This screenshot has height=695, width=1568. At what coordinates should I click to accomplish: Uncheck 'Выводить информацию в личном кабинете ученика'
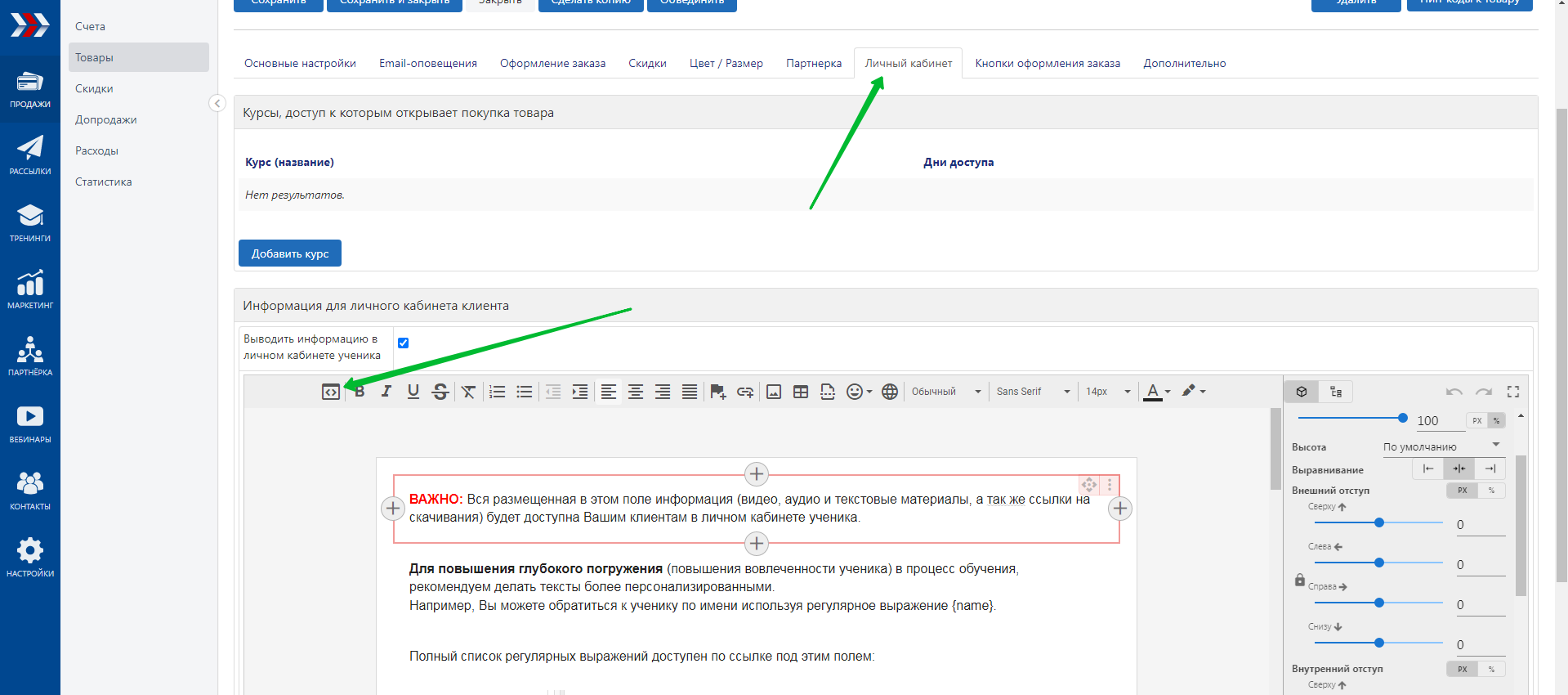(x=403, y=343)
